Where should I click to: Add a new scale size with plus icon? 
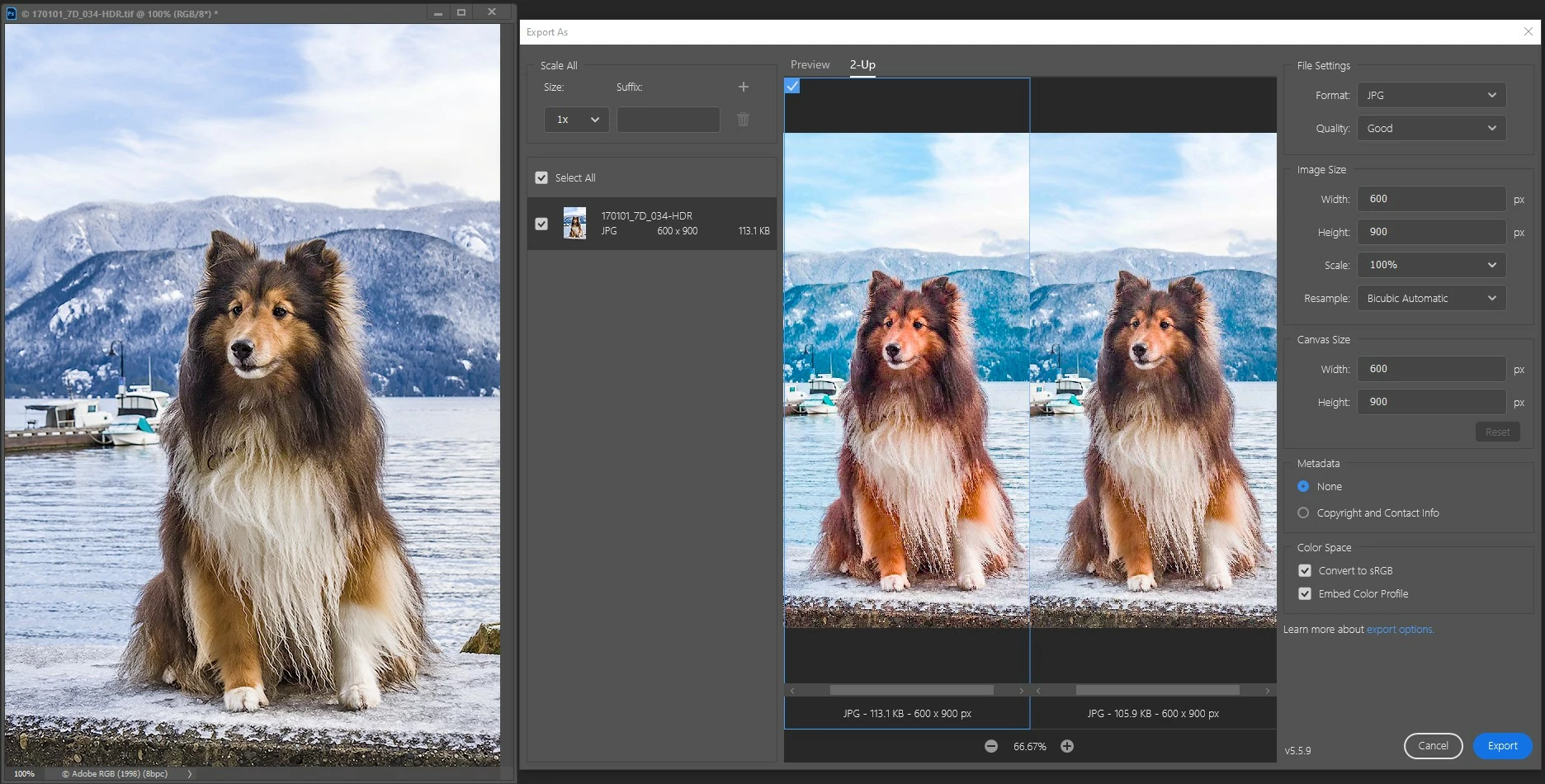pyautogui.click(x=744, y=87)
